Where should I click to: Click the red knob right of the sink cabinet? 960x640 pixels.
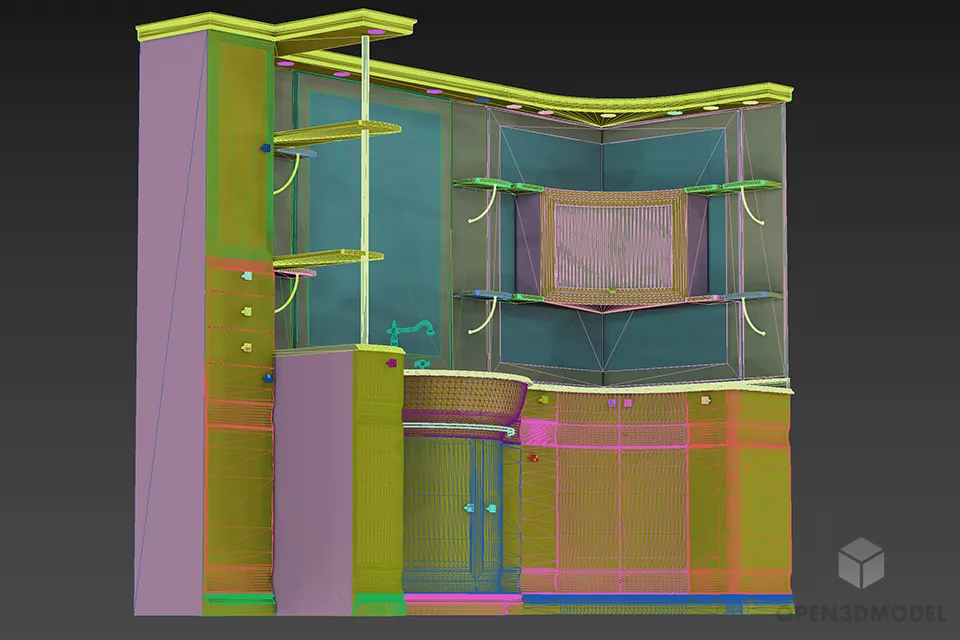(x=533, y=458)
